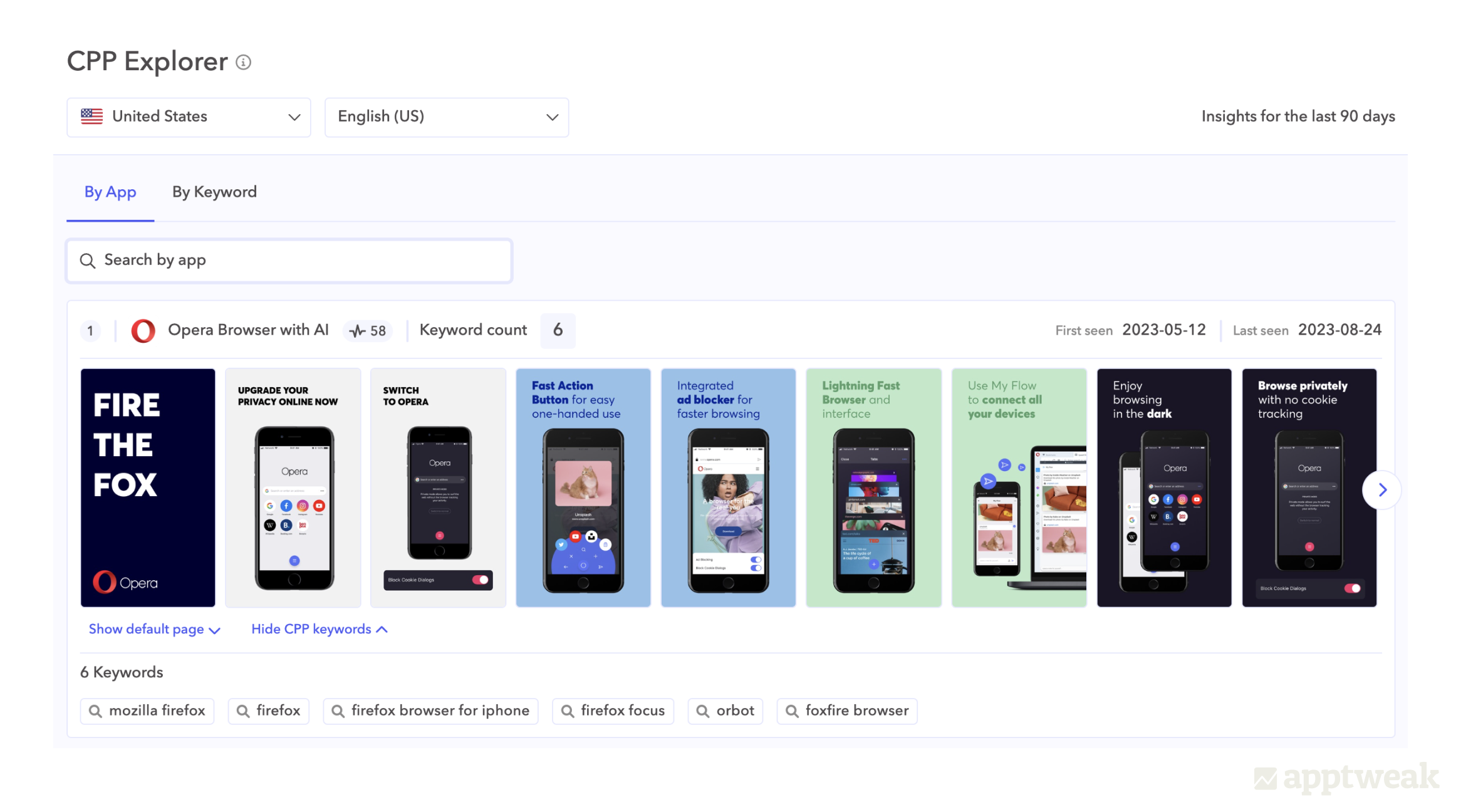Click the Insights for the last 90 days text
The height and width of the screenshot is (812, 1461).
[x=1298, y=117]
